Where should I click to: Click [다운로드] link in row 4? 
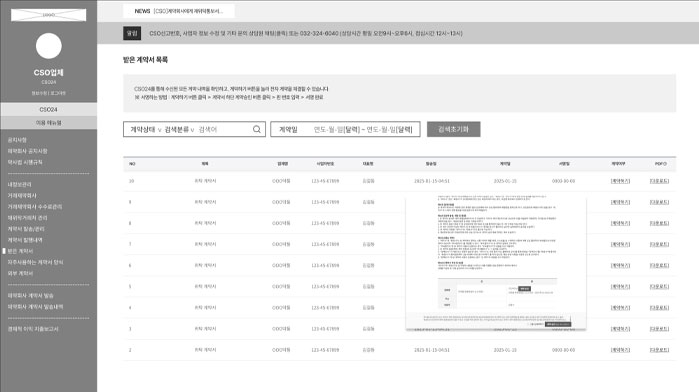pos(659,308)
